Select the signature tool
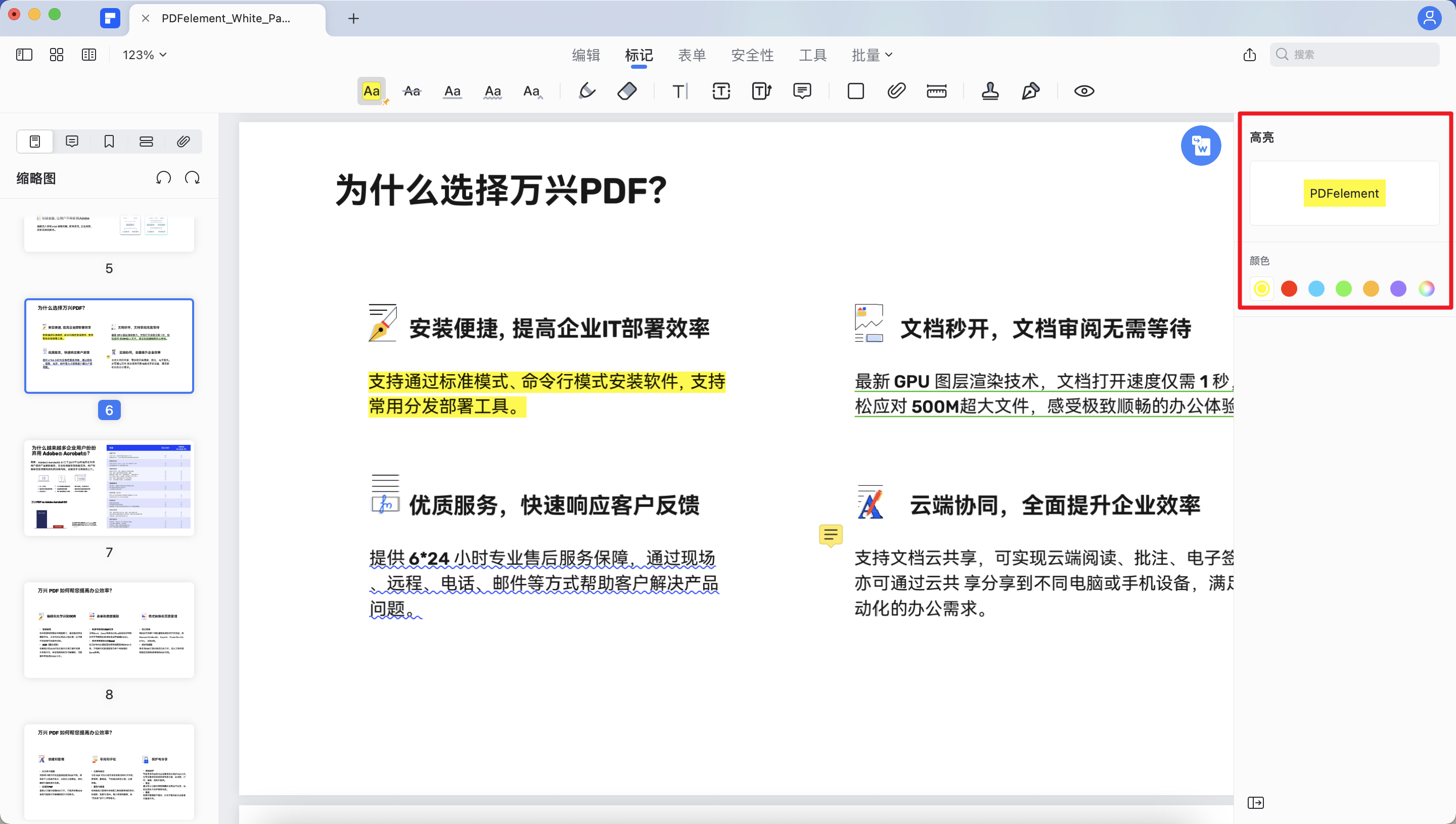This screenshot has height=824, width=1456. [x=1030, y=90]
